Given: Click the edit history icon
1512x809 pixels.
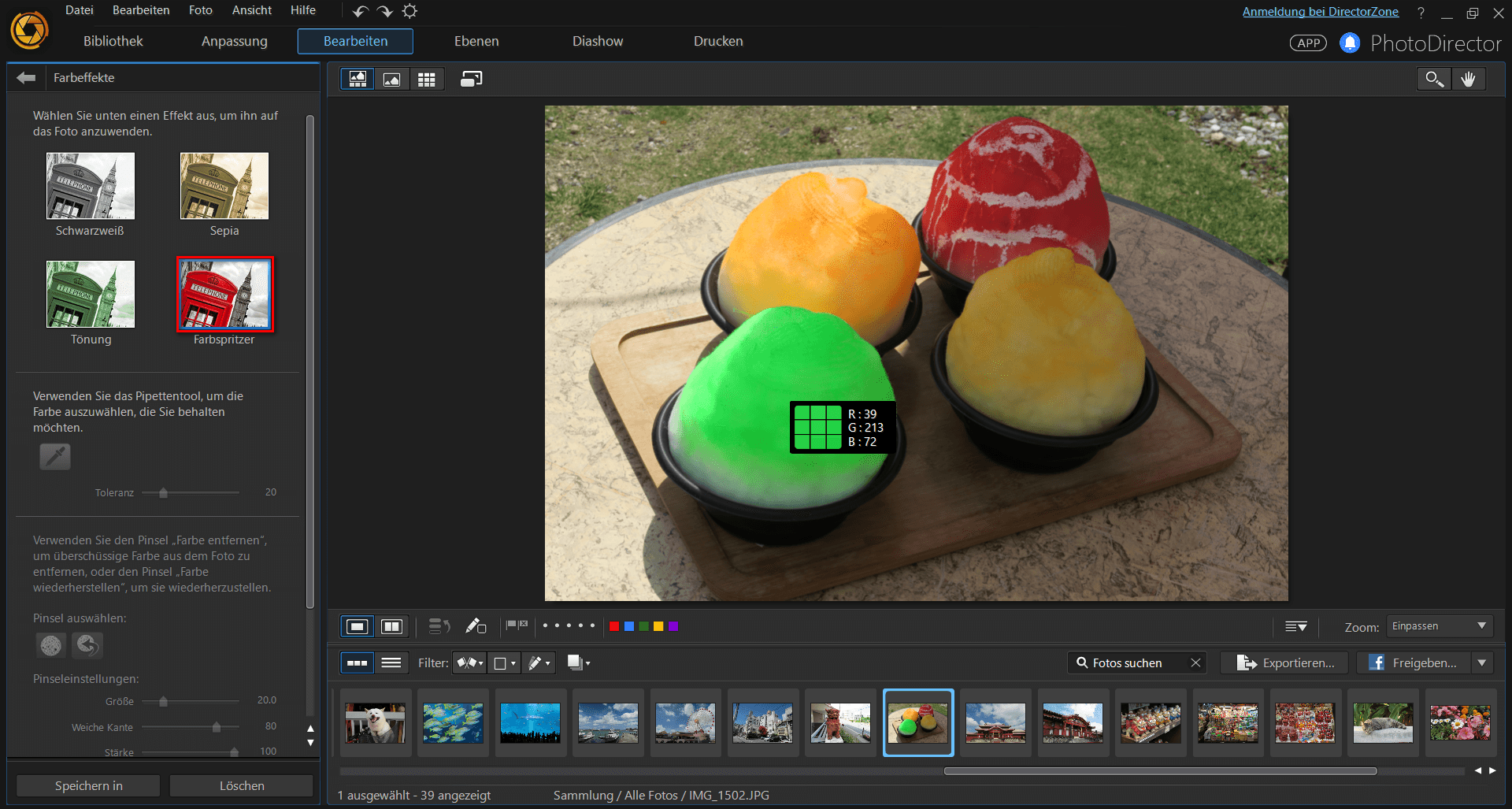Looking at the screenshot, I should tap(439, 626).
